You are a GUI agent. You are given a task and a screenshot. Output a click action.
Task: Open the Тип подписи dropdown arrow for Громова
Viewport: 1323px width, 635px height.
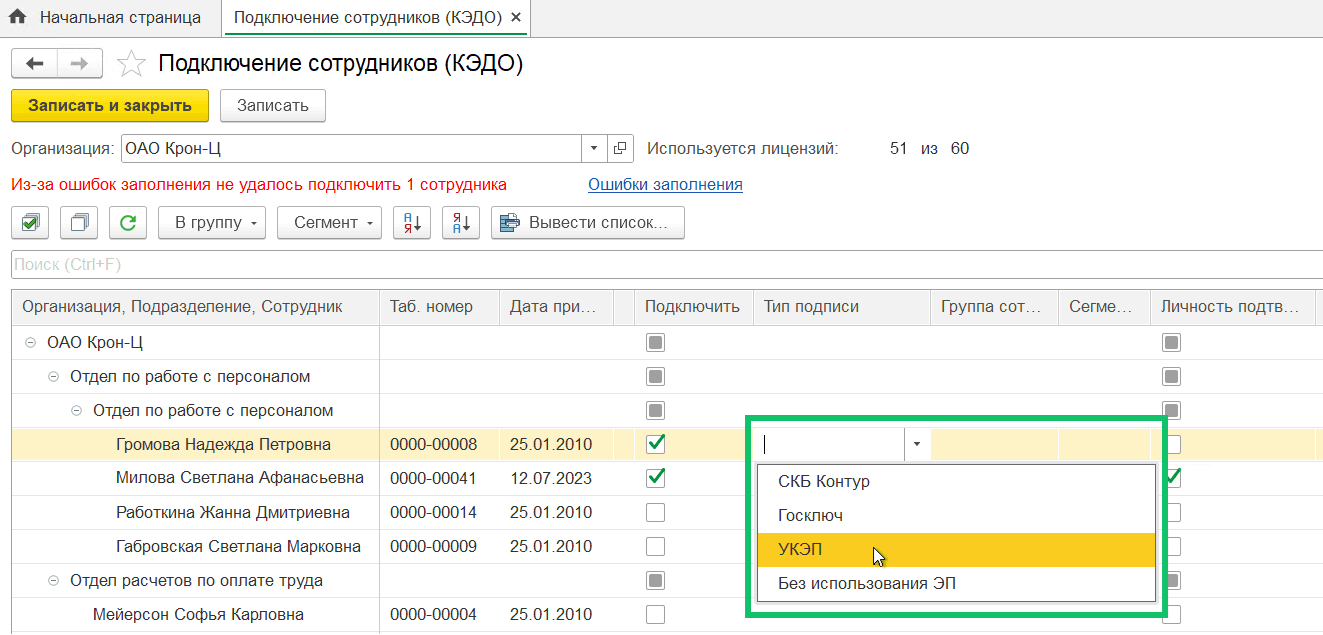(917, 443)
